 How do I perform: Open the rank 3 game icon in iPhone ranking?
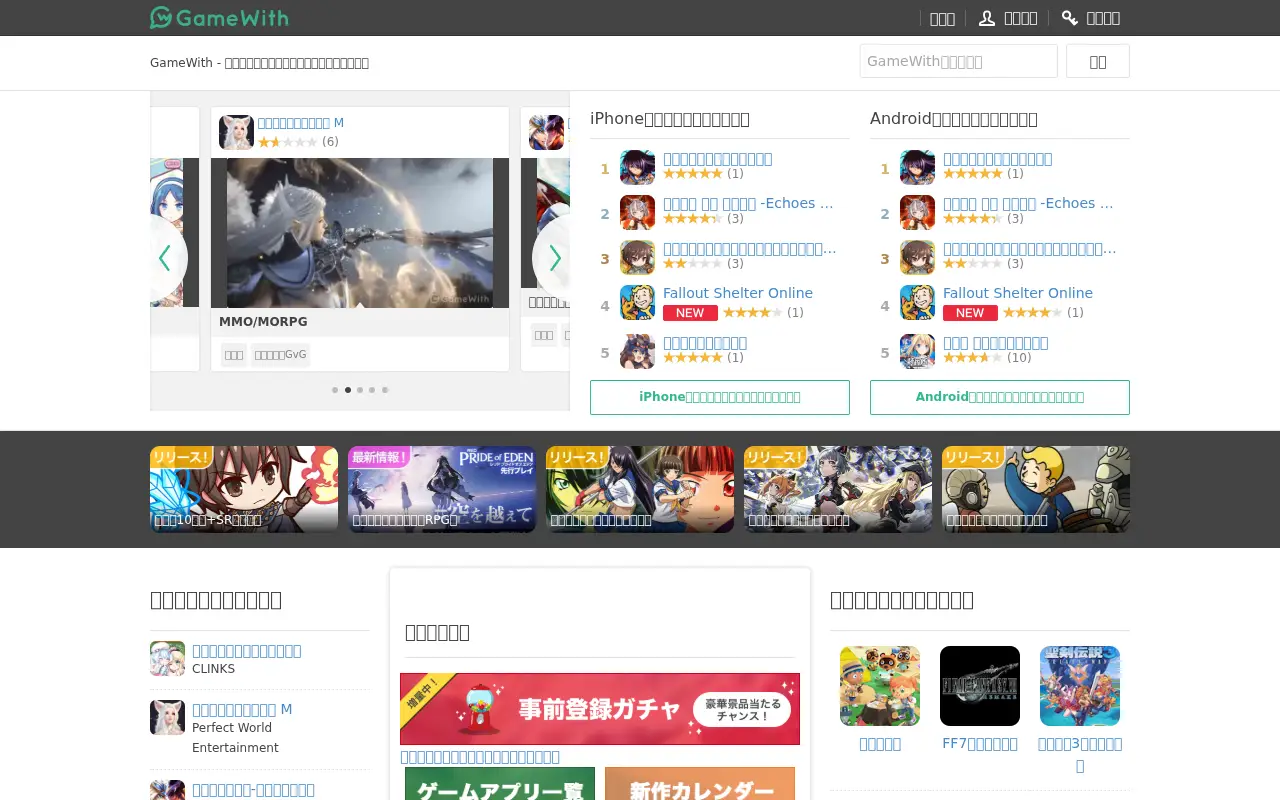tap(637, 257)
